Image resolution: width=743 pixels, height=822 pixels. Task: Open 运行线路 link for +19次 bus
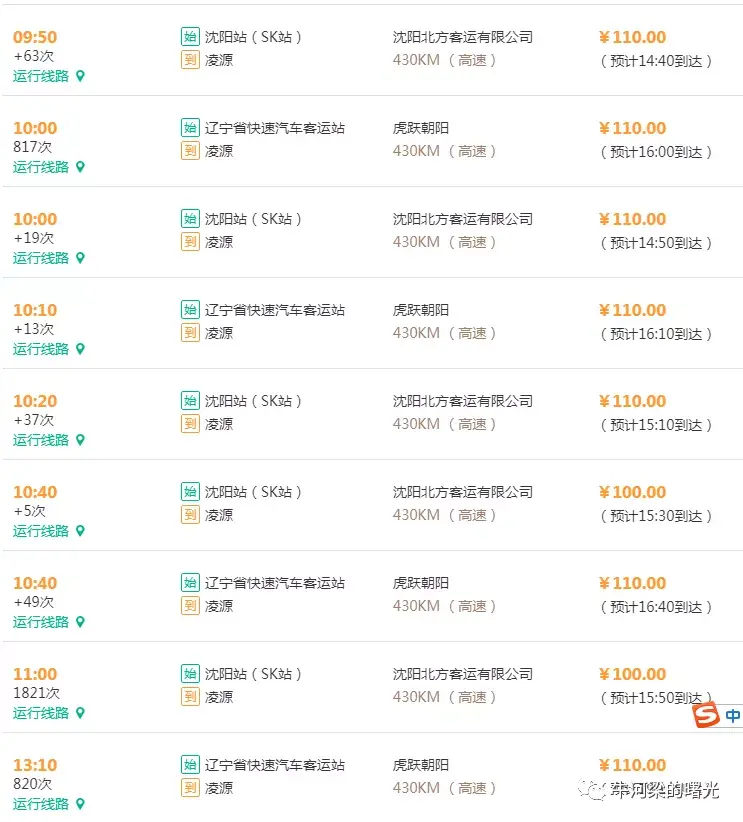click(x=41, y=258)
